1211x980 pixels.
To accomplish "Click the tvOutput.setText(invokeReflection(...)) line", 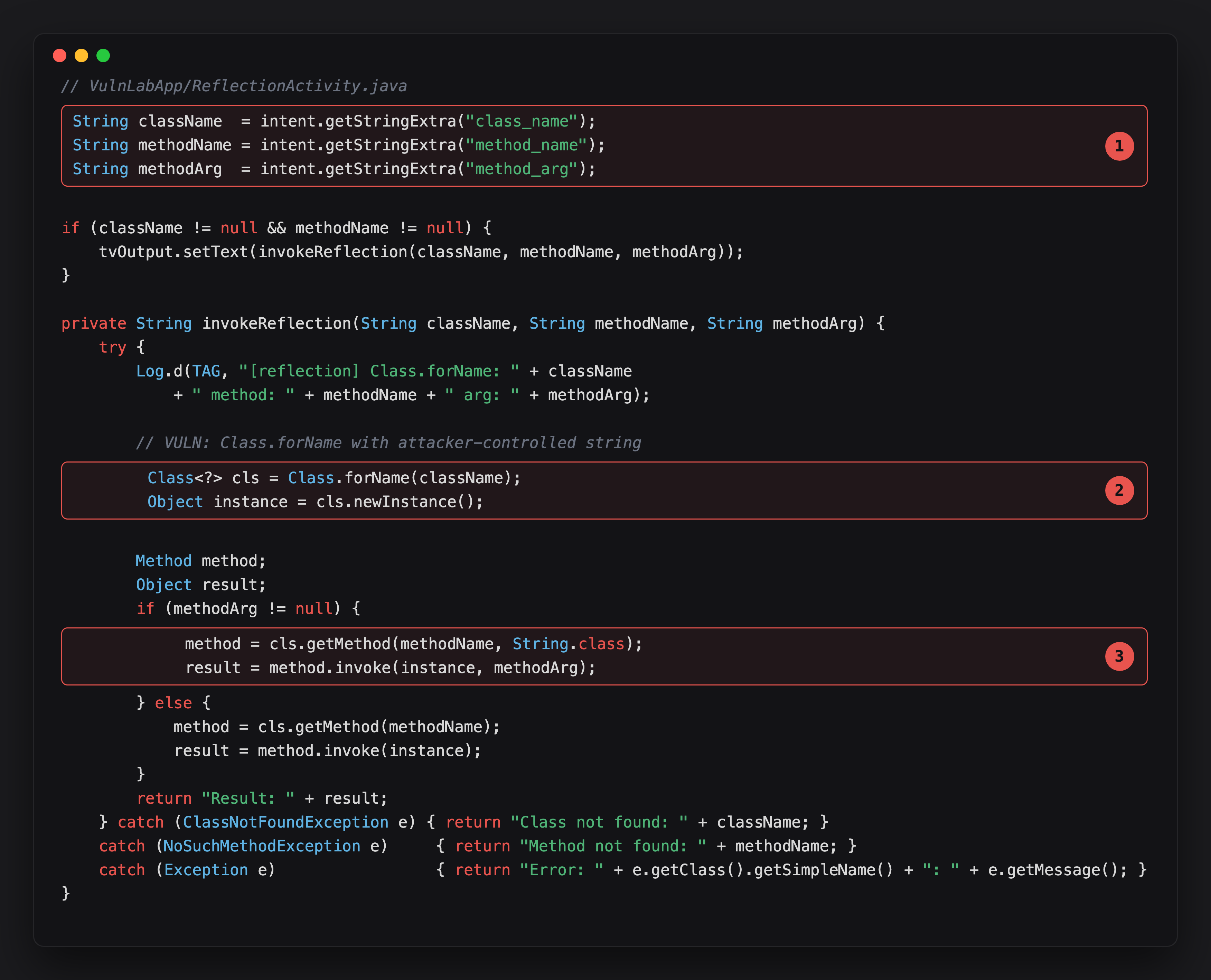I will tap(421, 252).
